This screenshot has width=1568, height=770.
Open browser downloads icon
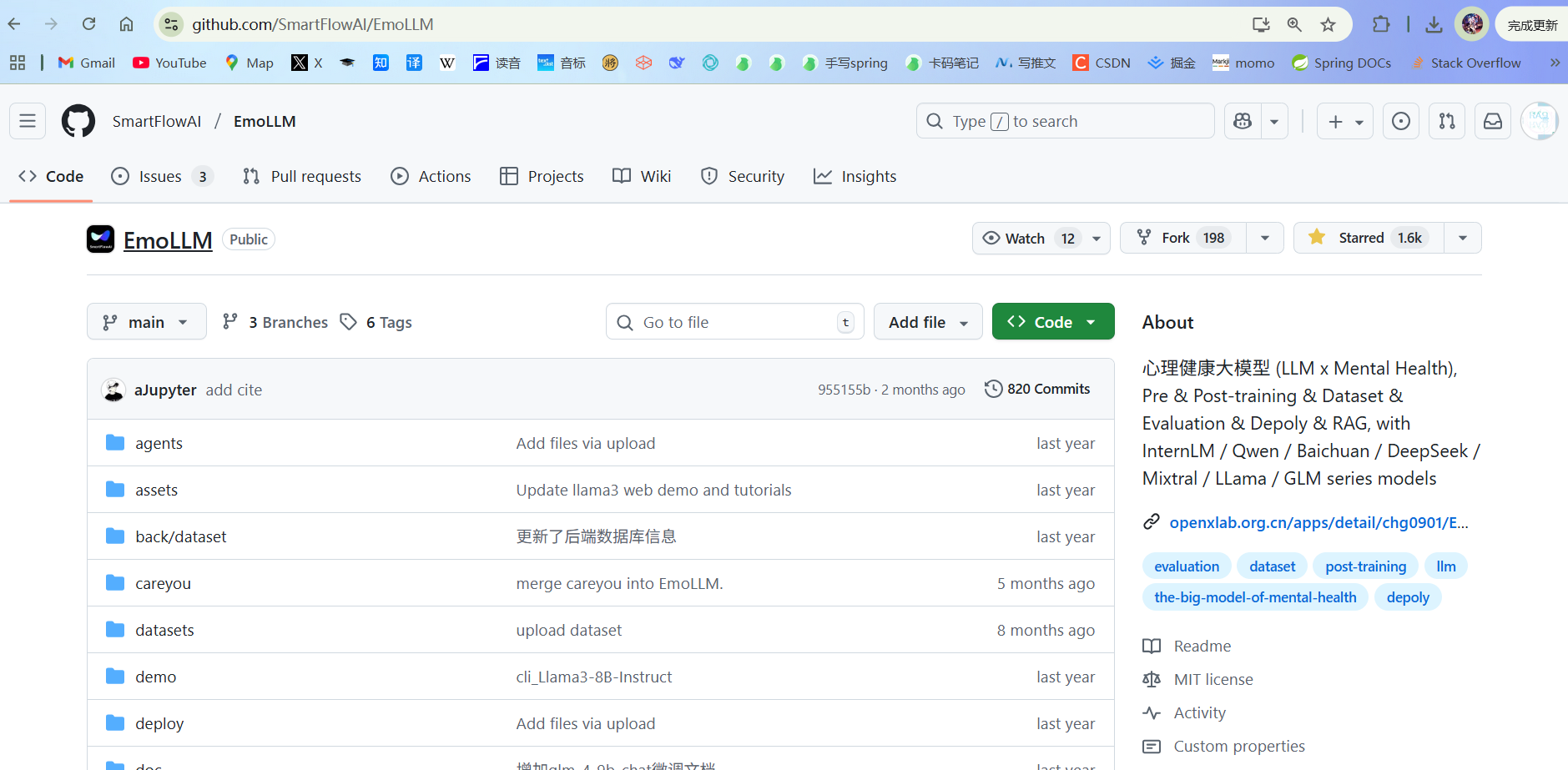(1434, 24)
